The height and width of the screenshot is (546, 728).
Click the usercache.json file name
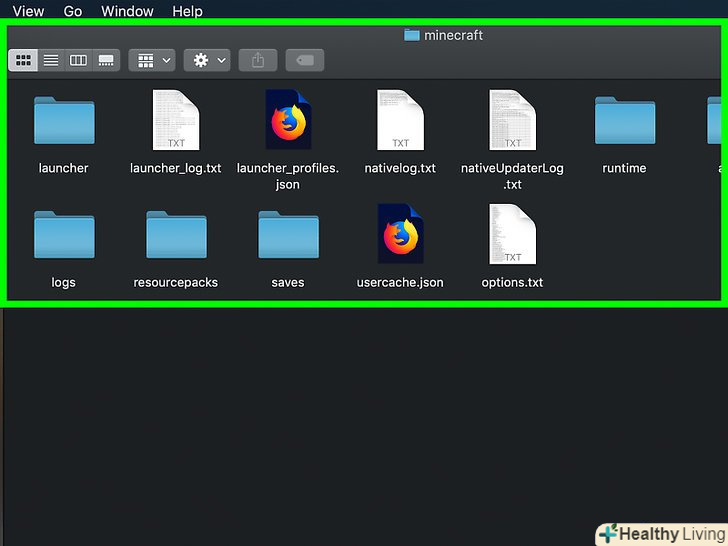coord(400,283)
